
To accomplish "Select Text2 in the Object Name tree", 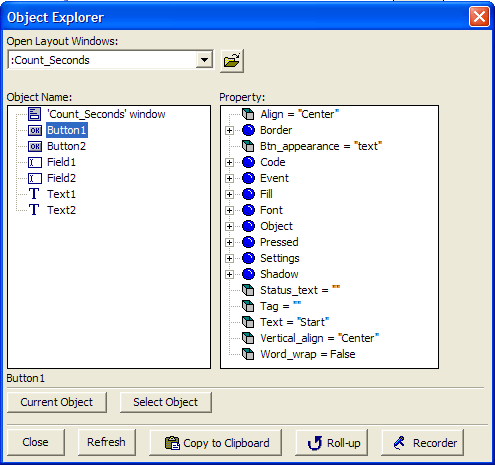I will click(61, 210).
